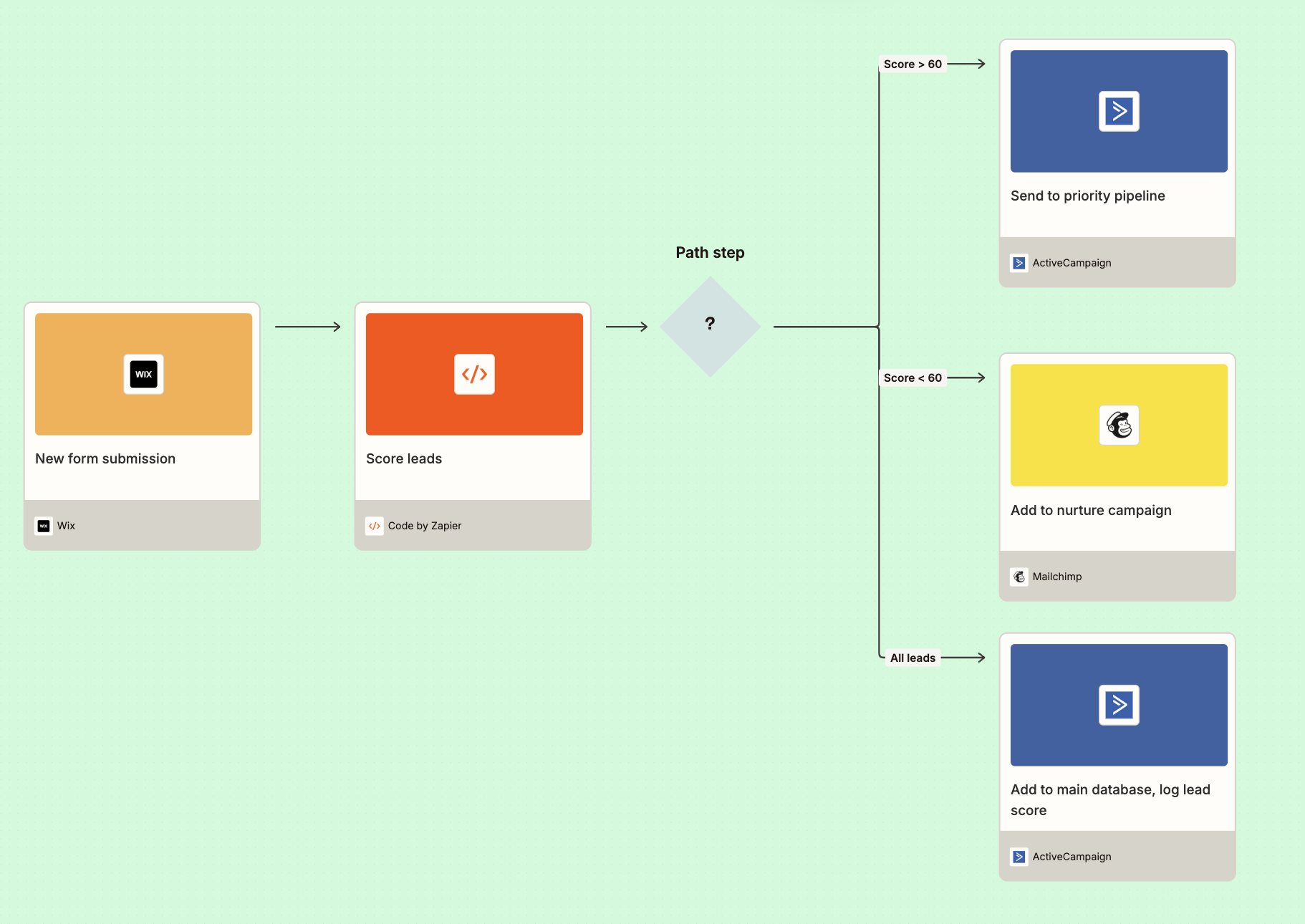Click small ActiveCampaign icon under priority pipeline
1305x924 pixels.
1019,263
